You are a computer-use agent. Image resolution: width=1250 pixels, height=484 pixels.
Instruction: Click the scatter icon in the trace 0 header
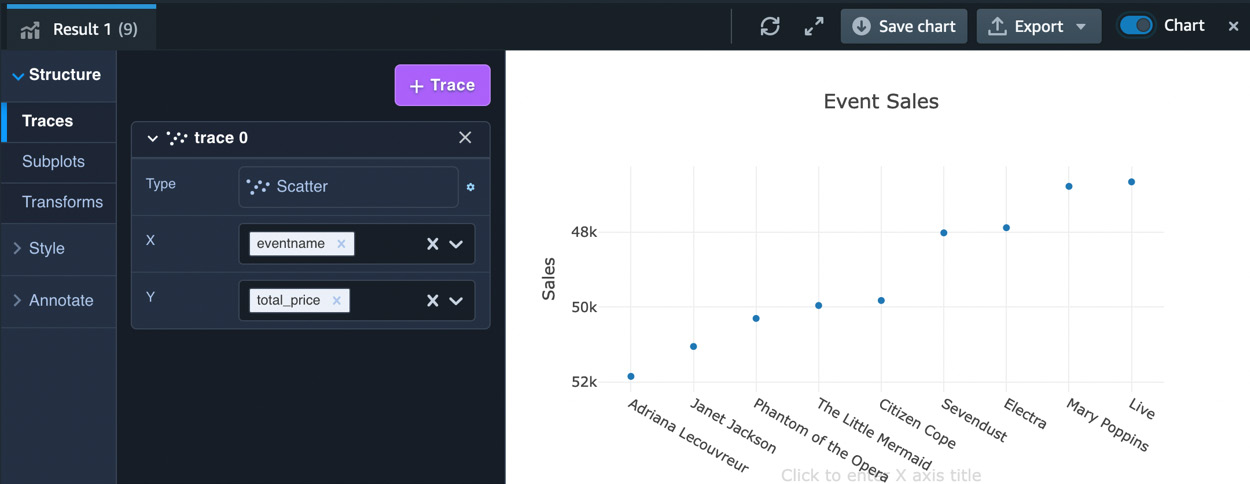[x=177, y=138]
